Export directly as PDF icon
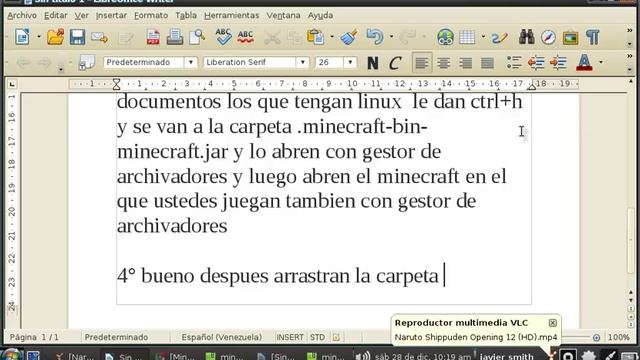640x360 pixels. [x=153, y=38]
